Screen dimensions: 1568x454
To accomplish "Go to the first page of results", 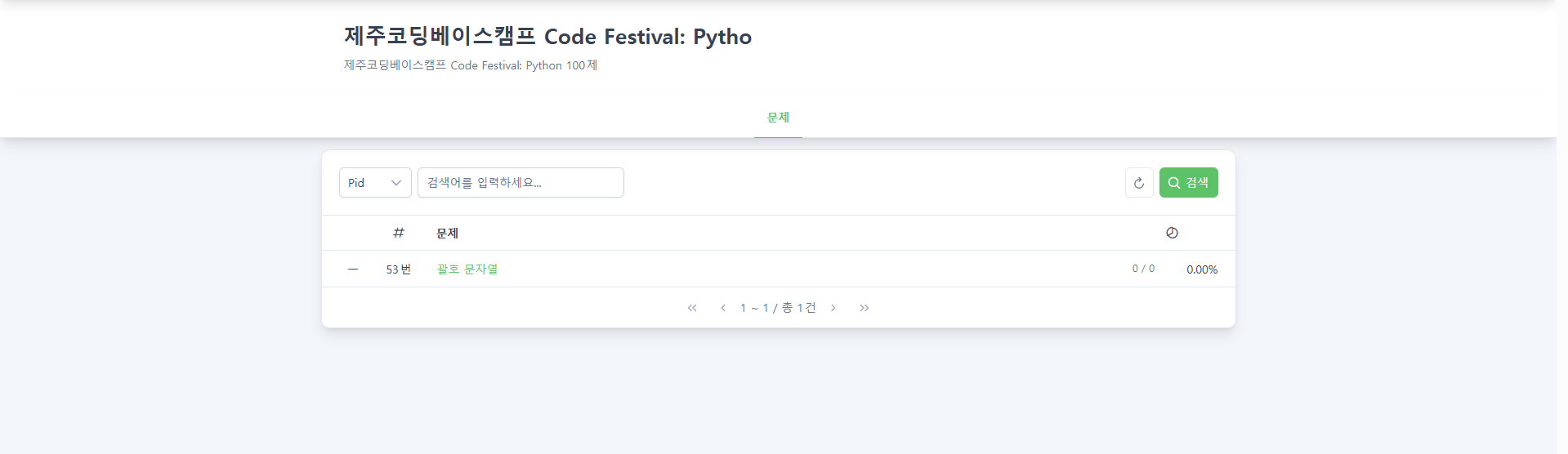I will 692,308.
